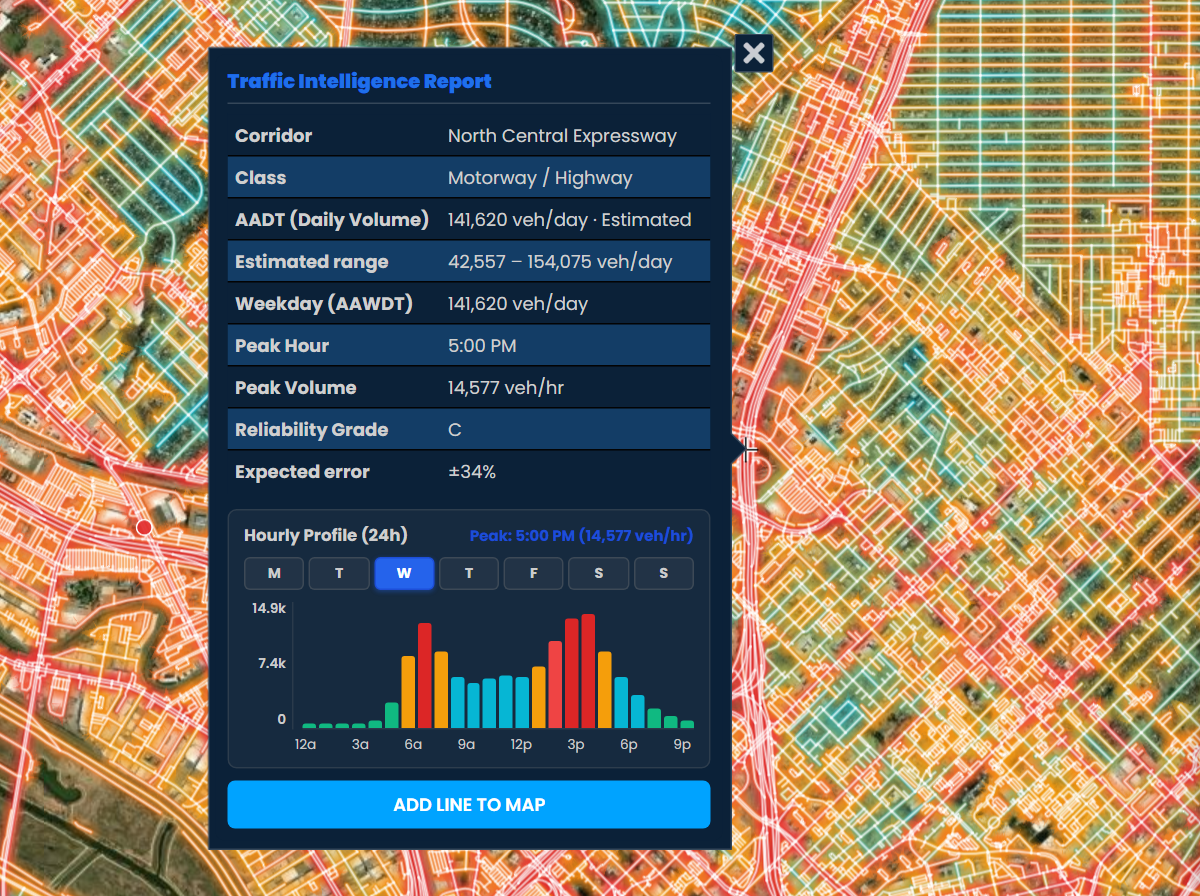Click '42,557 – 154,075 veh/day' range
The height and width of the screenshot is (896, 1200).
(560, 262)
